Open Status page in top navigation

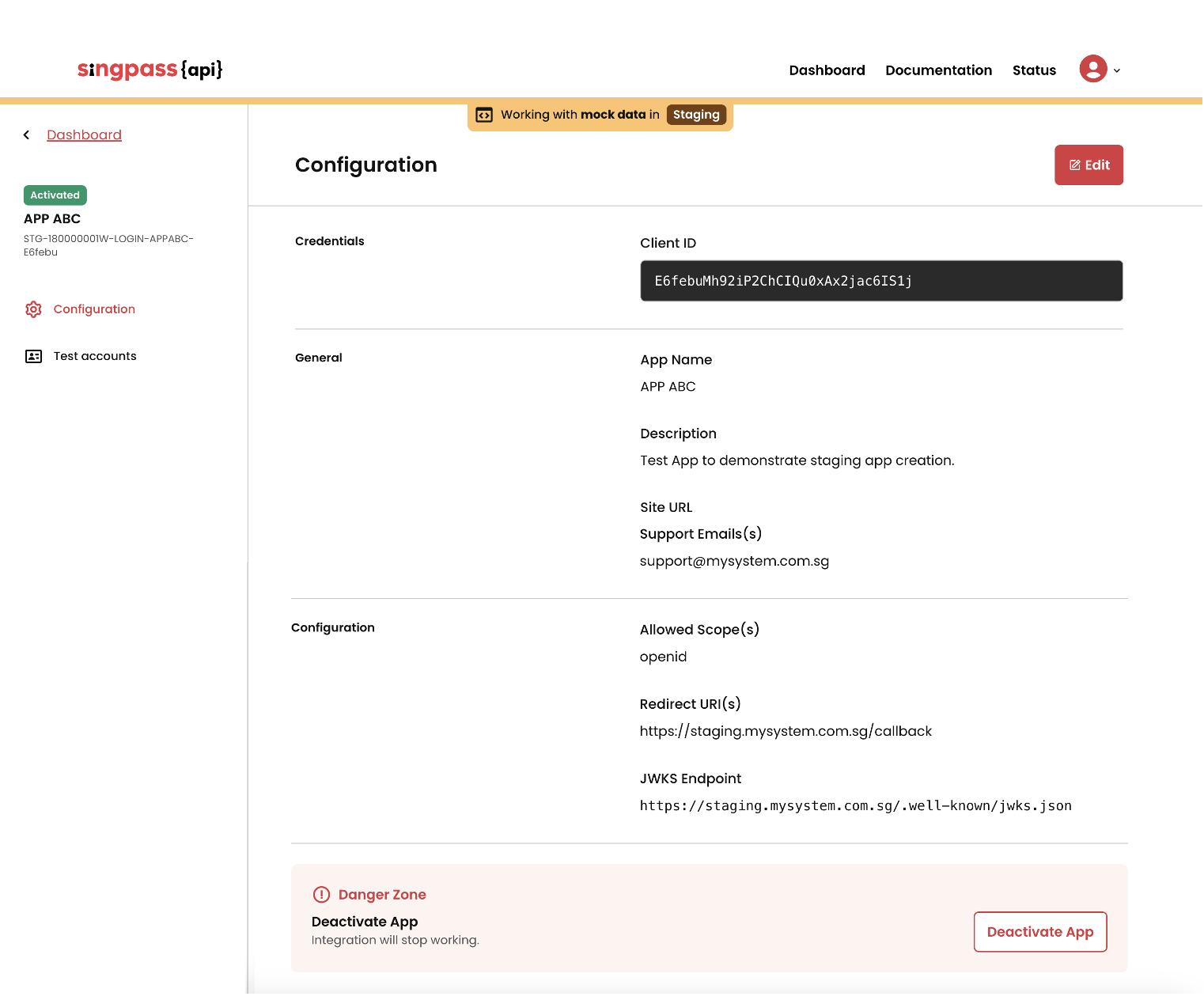click(1034, 70)
